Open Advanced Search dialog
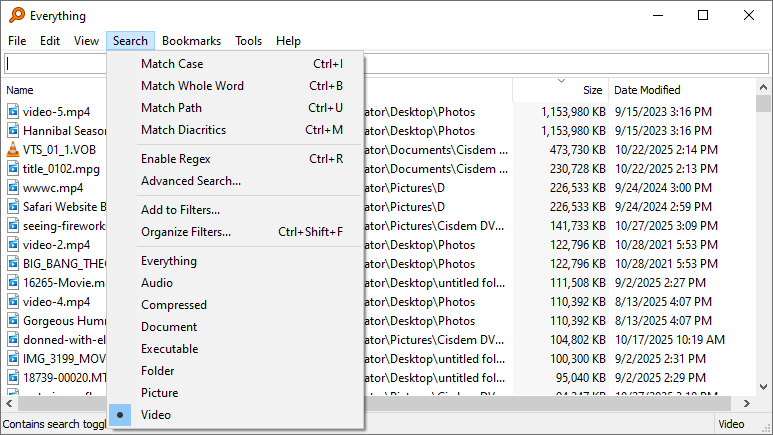 (236, 181)
